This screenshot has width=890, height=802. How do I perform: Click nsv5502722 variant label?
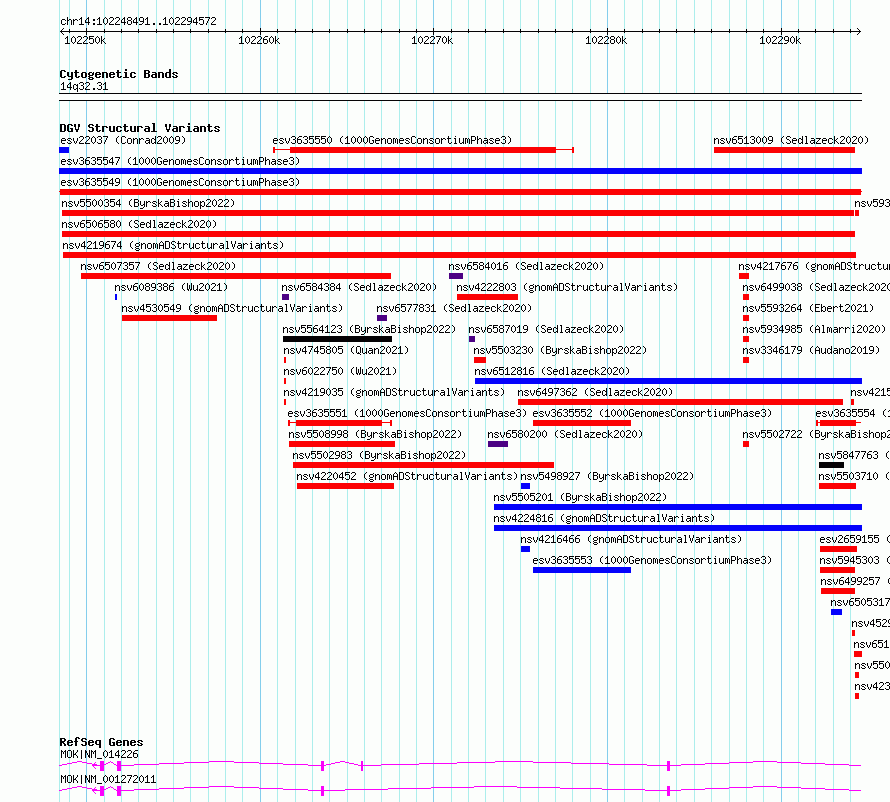(816, 434)
